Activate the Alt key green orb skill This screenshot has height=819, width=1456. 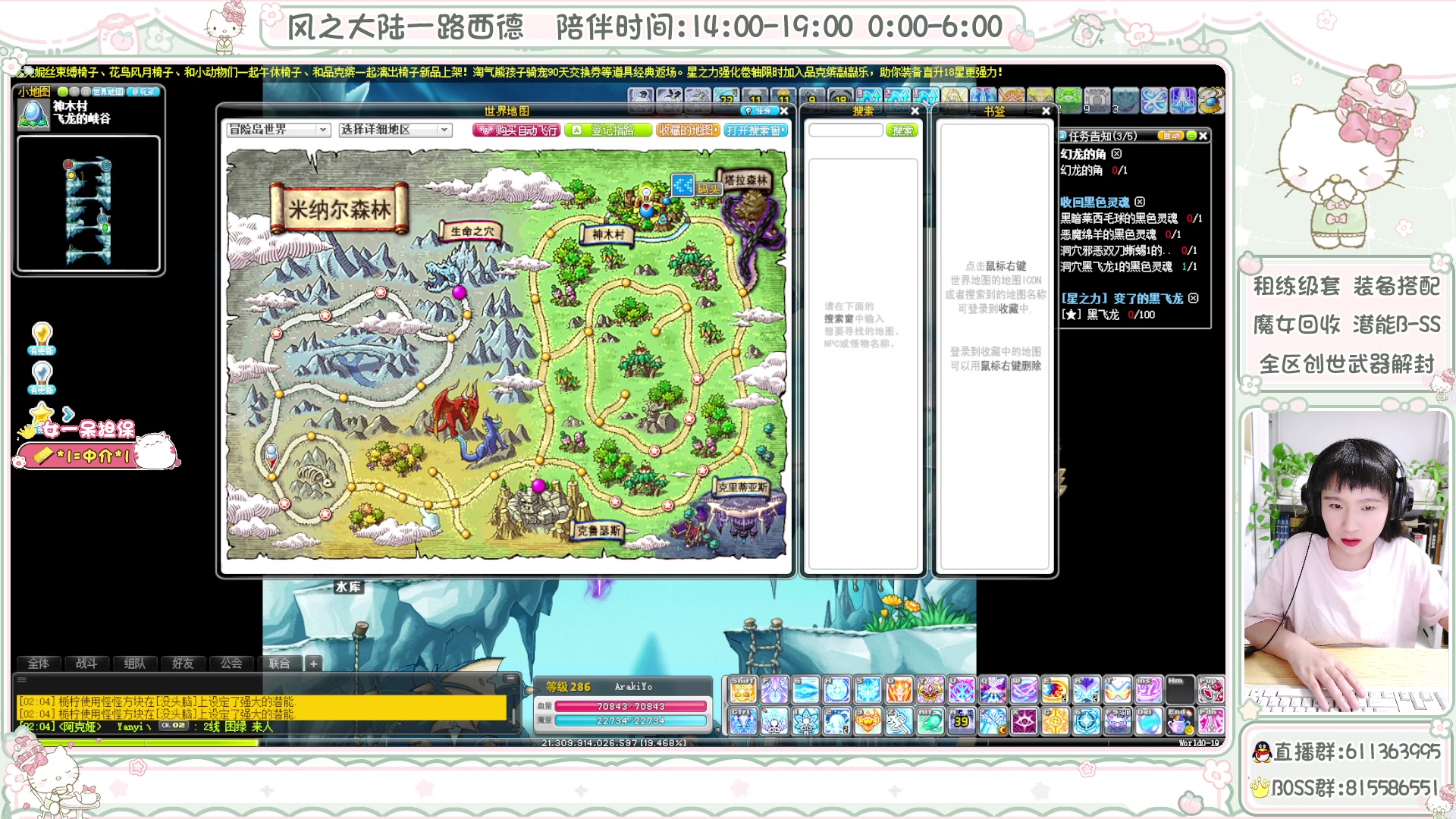(x=930, y=721)
